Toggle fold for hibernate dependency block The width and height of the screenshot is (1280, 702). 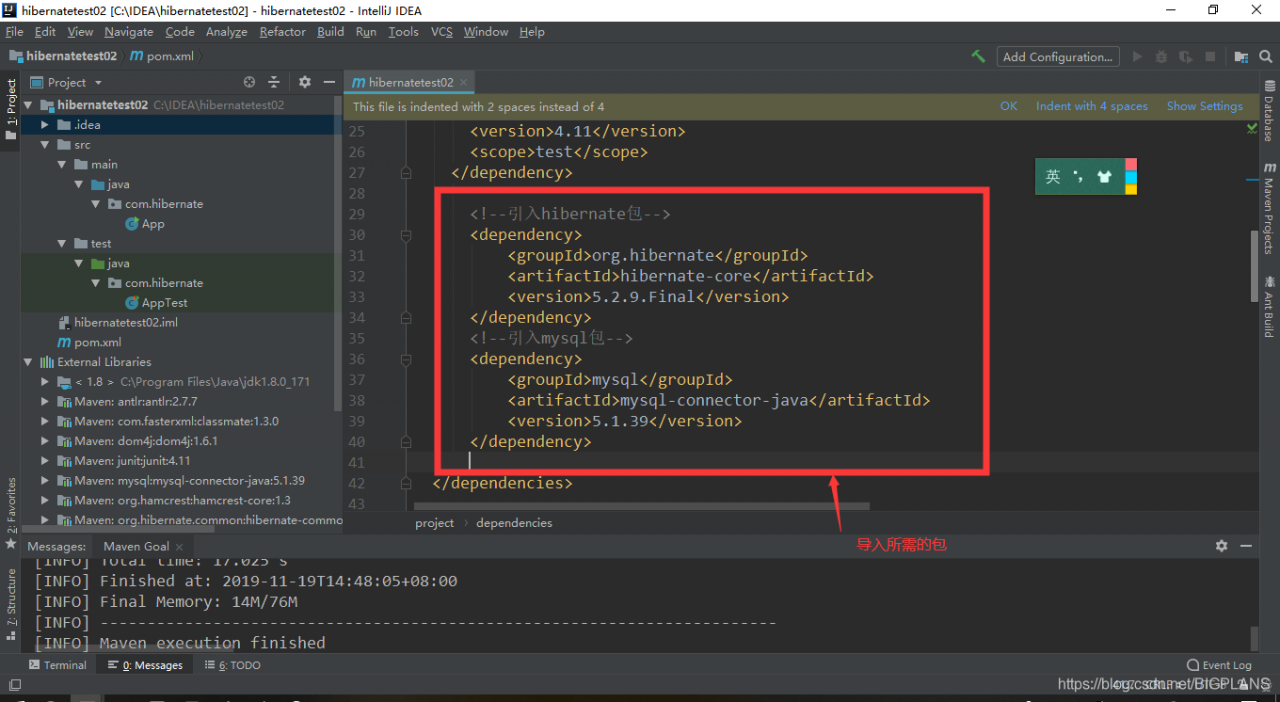point(406,235)
